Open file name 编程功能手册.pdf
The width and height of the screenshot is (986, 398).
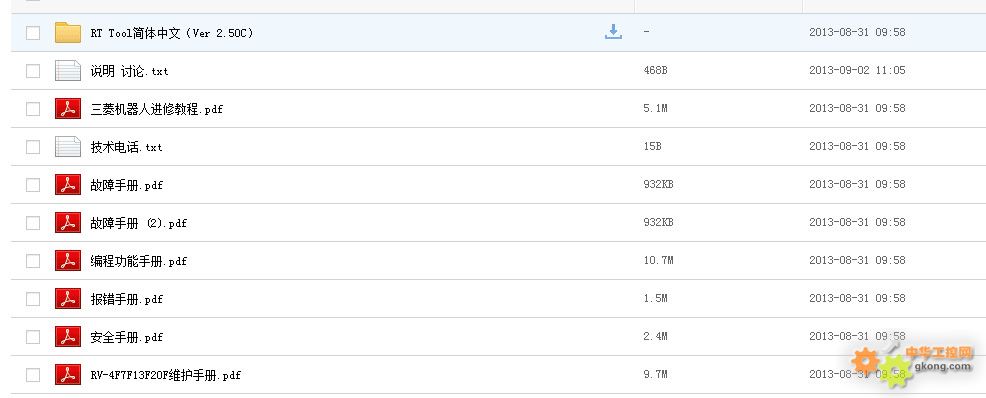pos(138,261)
